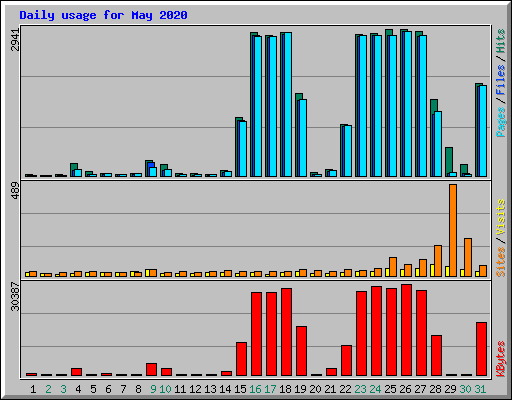Click day 23 on the x-axis
Image resolution: width=512 pixels, height=400 pixels.
360,389
